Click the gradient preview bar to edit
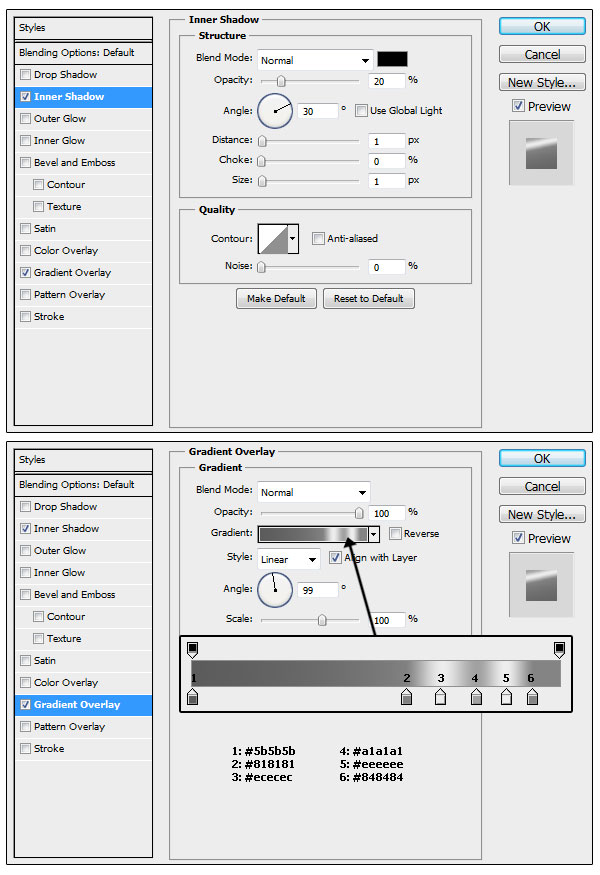 313,535
